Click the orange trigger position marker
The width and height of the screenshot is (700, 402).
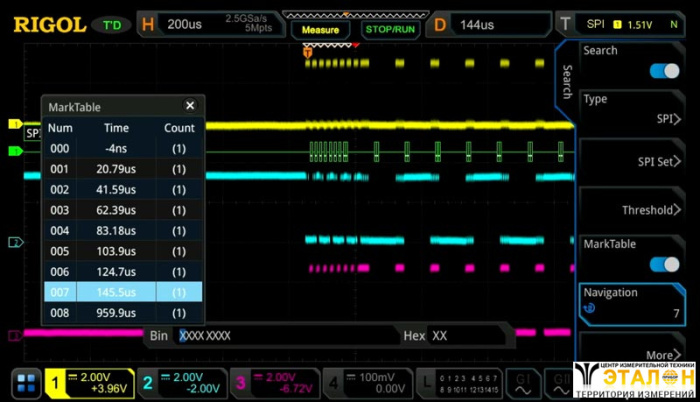[x=308, y=52]
